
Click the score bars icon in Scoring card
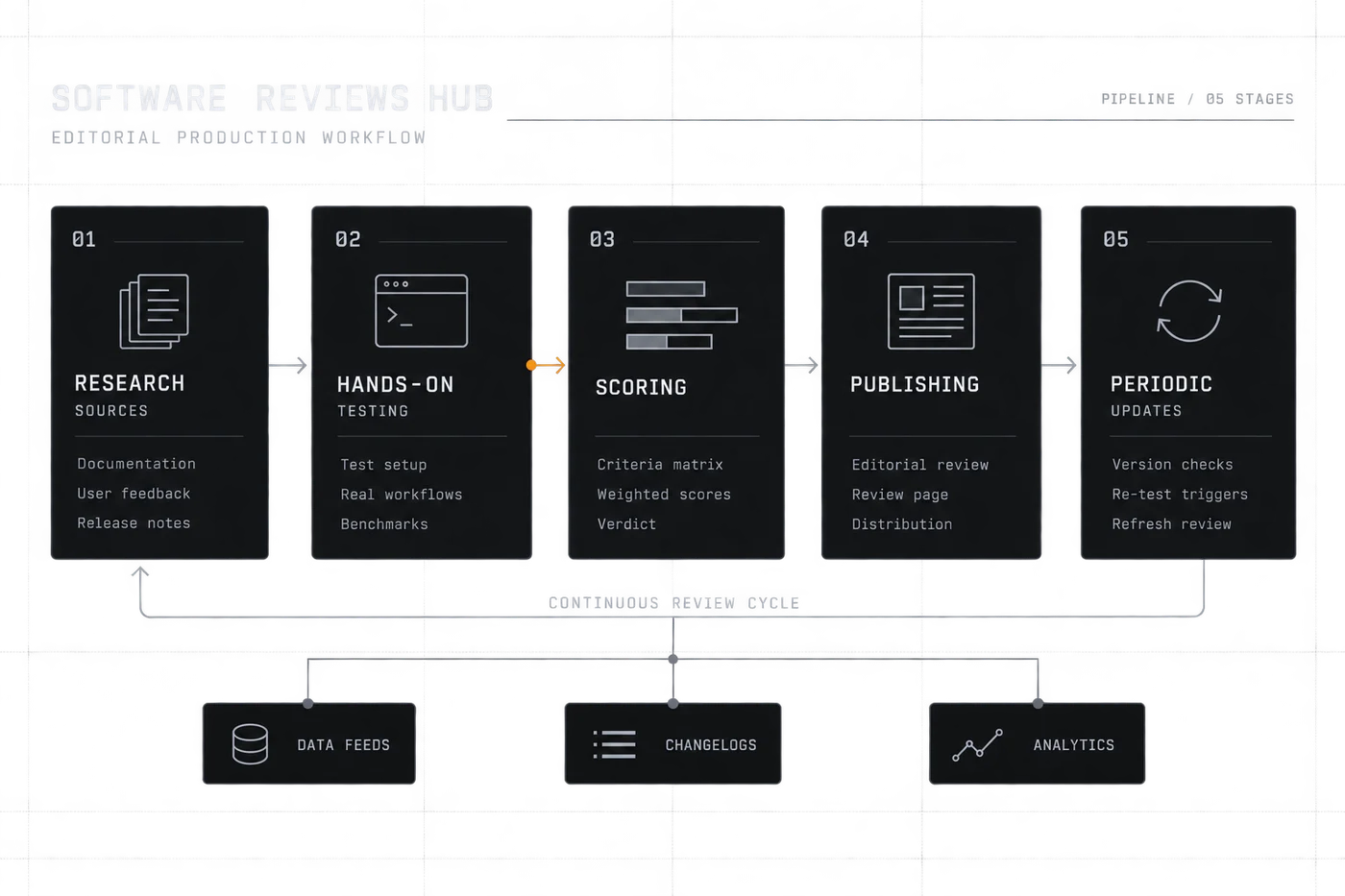[x=681, y=315]
